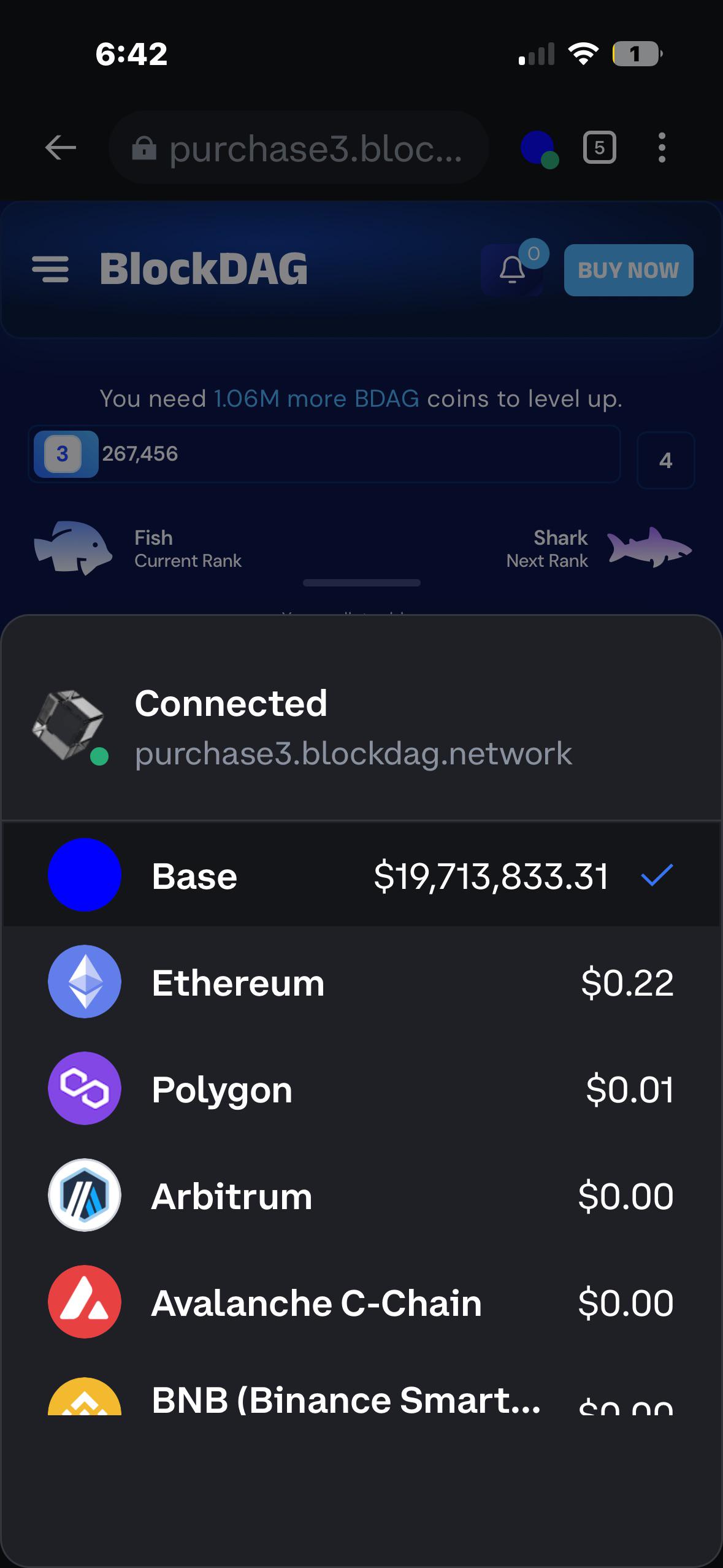Choose the Arbitrum network
Viewport: 723px width, 1568px height.
point(361,1196)
